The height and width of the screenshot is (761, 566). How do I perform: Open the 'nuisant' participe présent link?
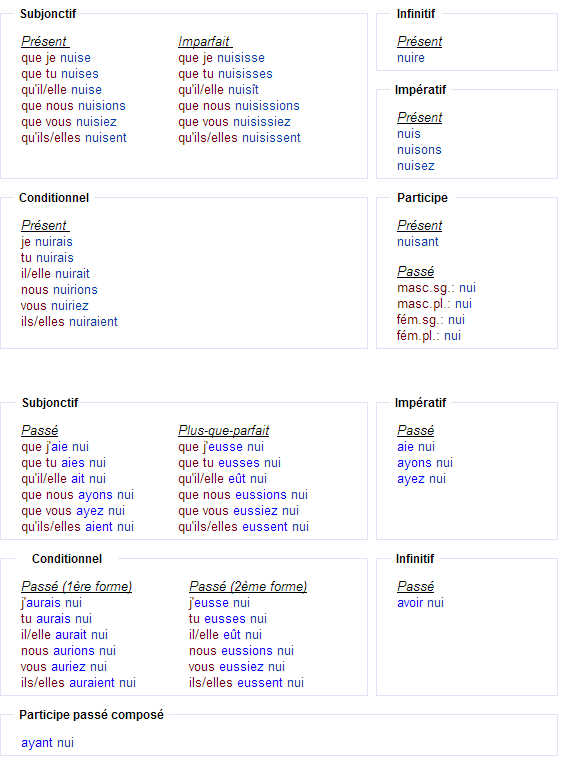(417, 242)
